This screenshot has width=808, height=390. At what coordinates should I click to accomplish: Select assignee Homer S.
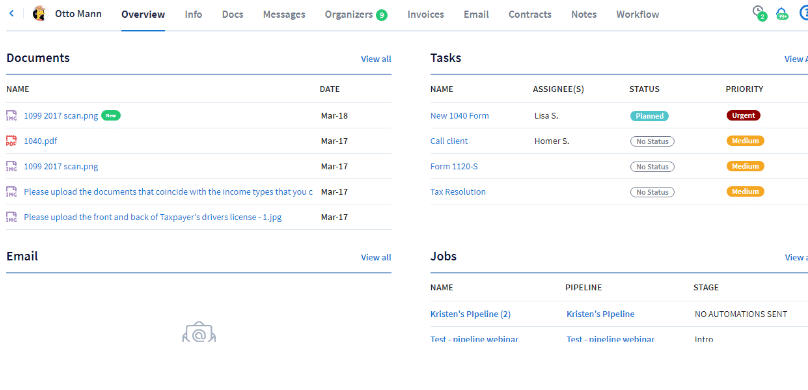click(x=552, y=141)
